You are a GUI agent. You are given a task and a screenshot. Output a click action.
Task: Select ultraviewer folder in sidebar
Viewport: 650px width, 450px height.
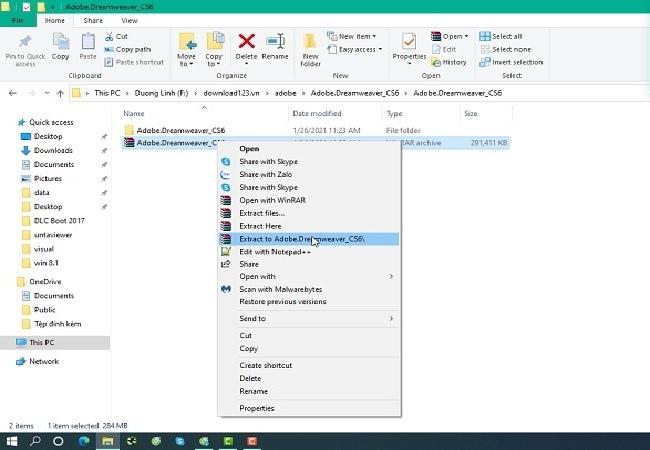[53, 235]
